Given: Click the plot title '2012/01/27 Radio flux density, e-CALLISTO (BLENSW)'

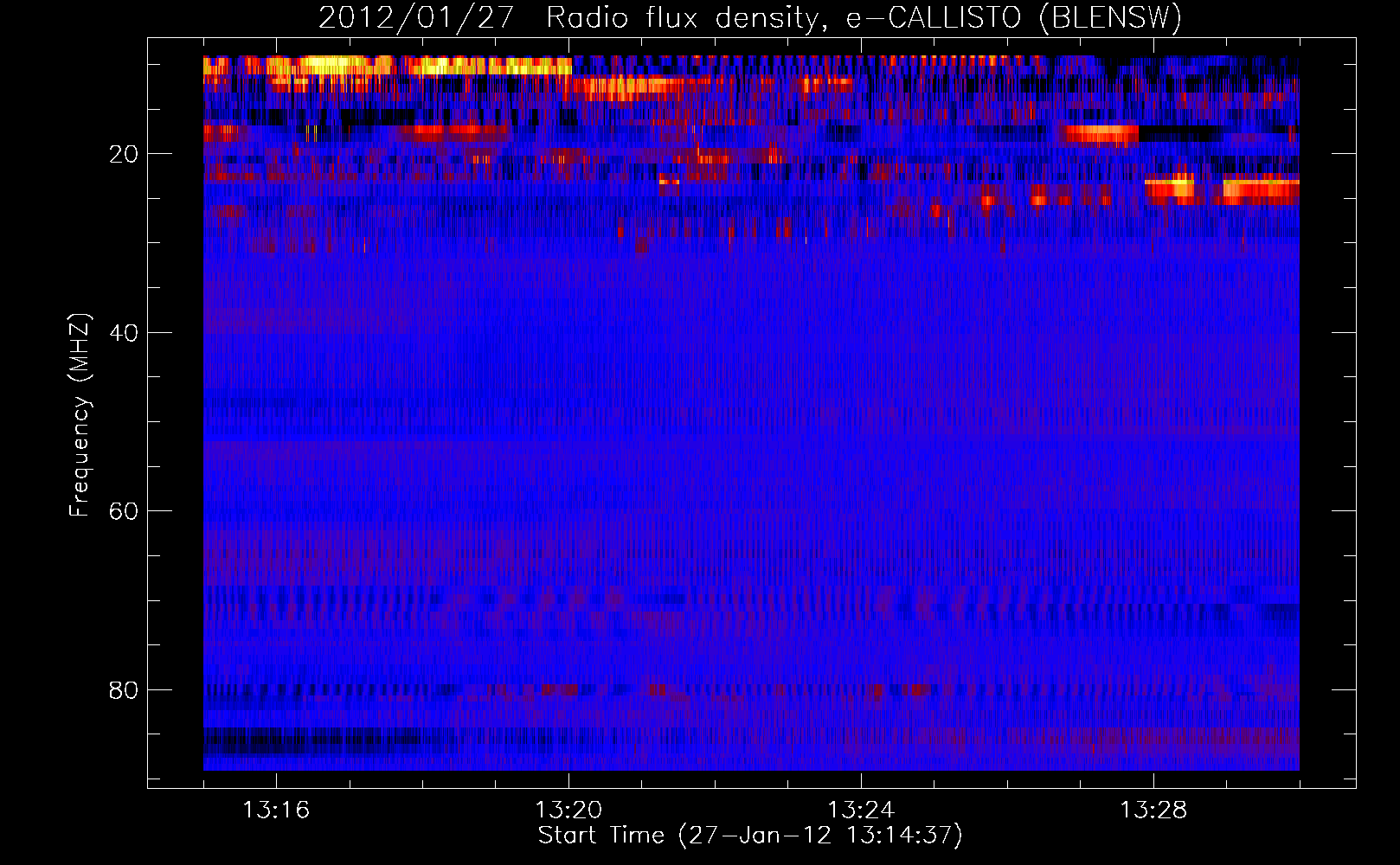Looking at the screenshot, I should point(750,18).
